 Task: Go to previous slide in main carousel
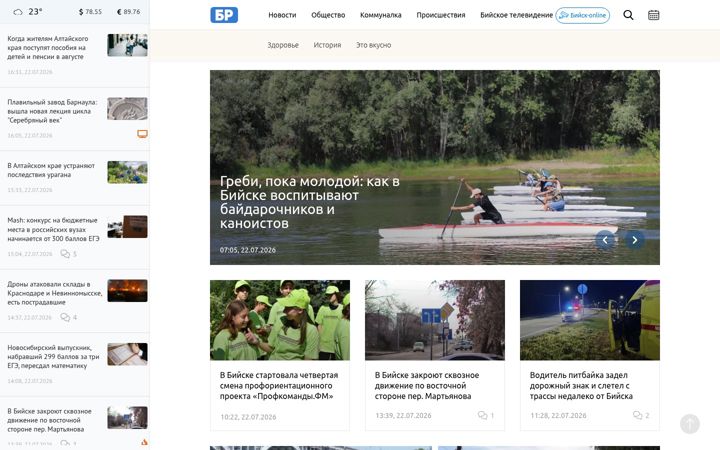tap(605, 240)
